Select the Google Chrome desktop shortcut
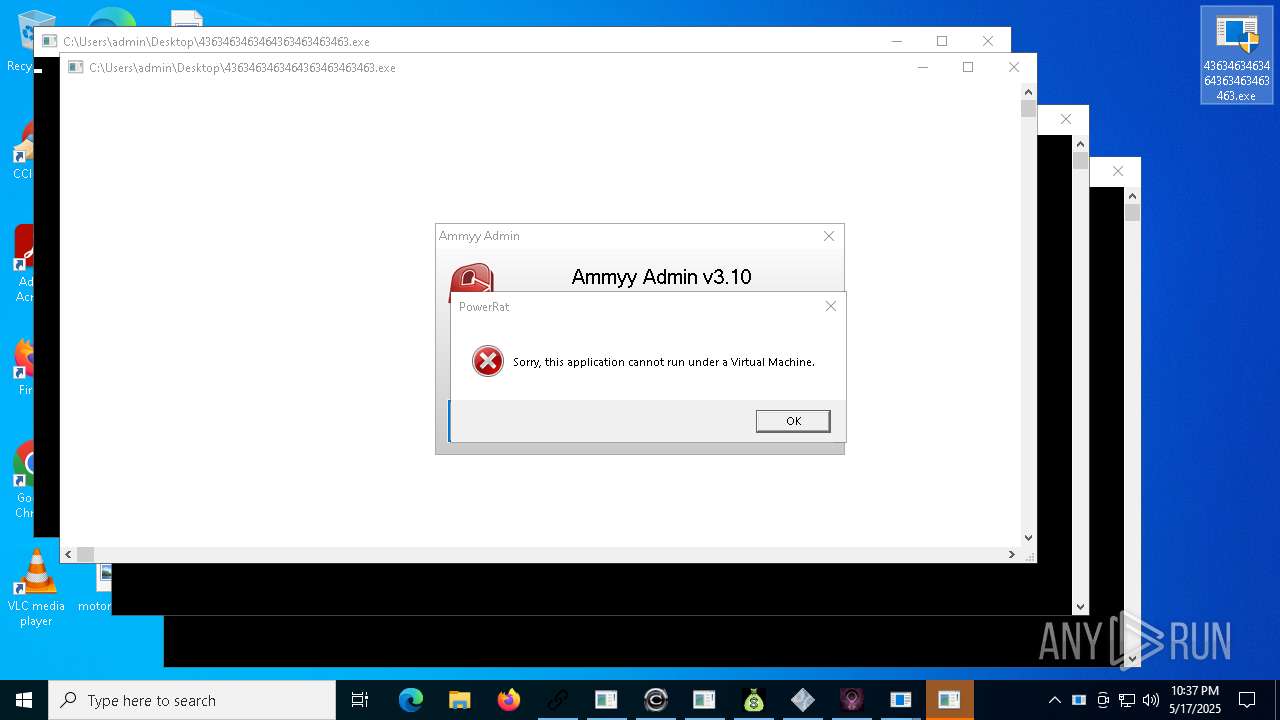The height and width of the screenshot is (720, 1280). 24,480
